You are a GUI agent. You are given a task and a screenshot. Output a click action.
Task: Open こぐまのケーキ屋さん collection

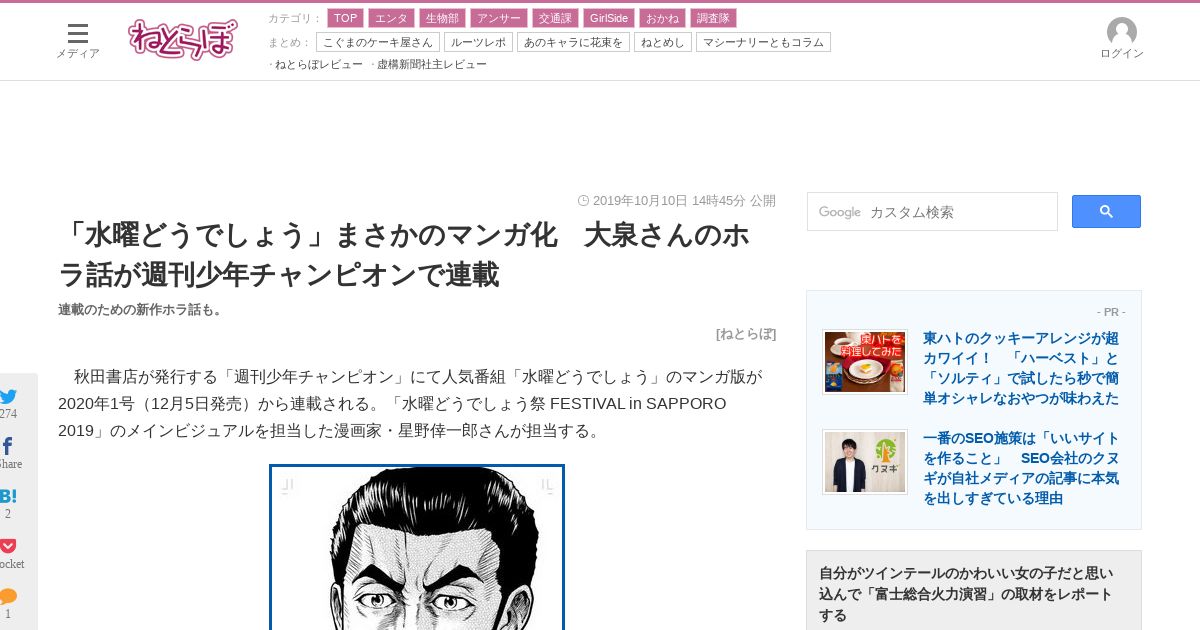(x=378, y=42)
